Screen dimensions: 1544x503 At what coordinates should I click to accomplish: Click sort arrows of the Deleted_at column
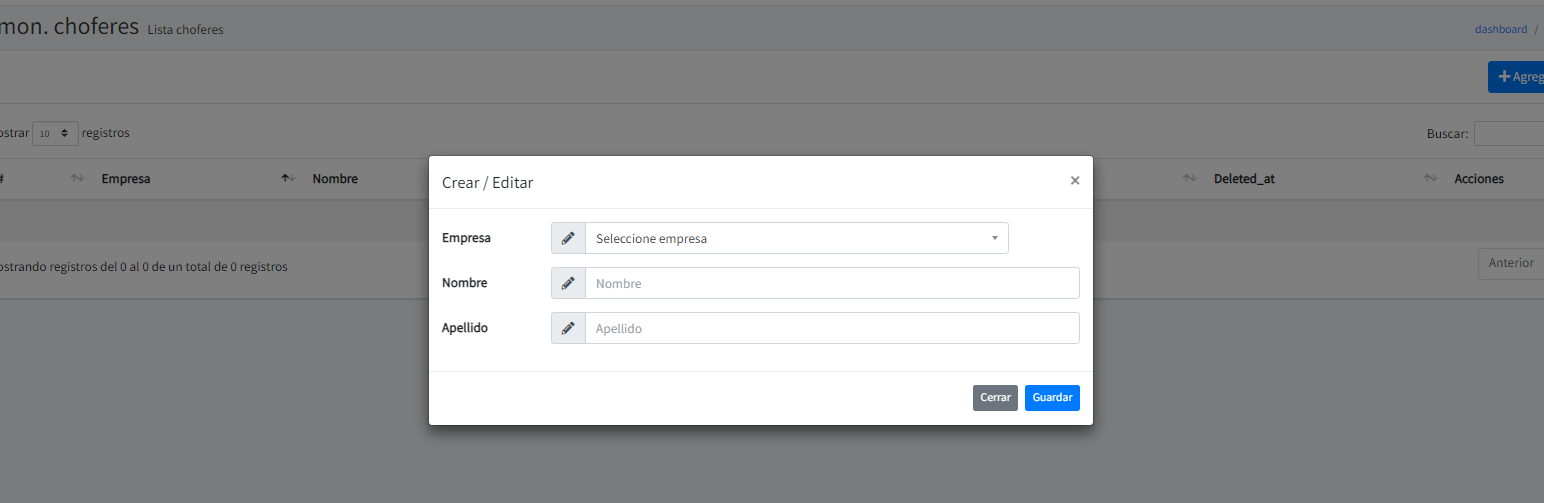[x=1430, y=179]
